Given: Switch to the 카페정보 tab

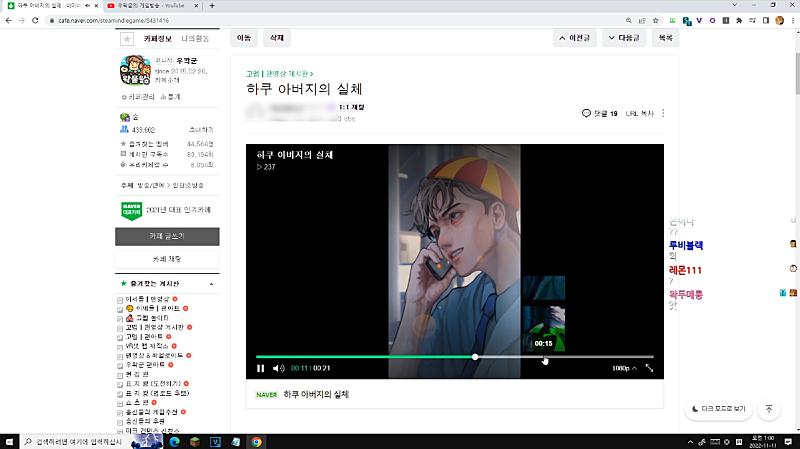Looking at the screenshot, I should [x=158, y=39].
